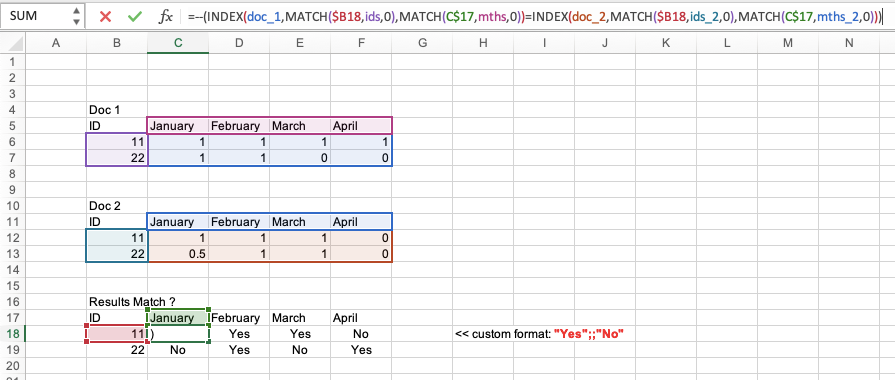The width and height of the screenshot is (895, 380).
Task: Click Doc 2 April value 0 for ID 11
Action: tap(361, 238)
